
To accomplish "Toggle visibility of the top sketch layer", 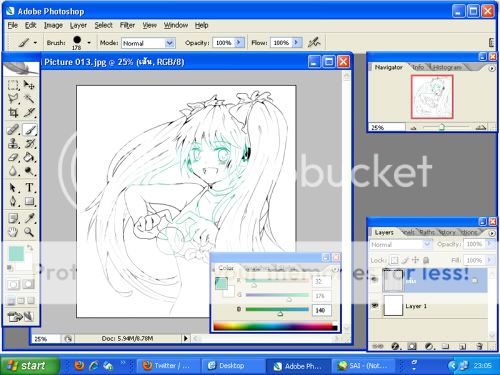I will point(375,280).
